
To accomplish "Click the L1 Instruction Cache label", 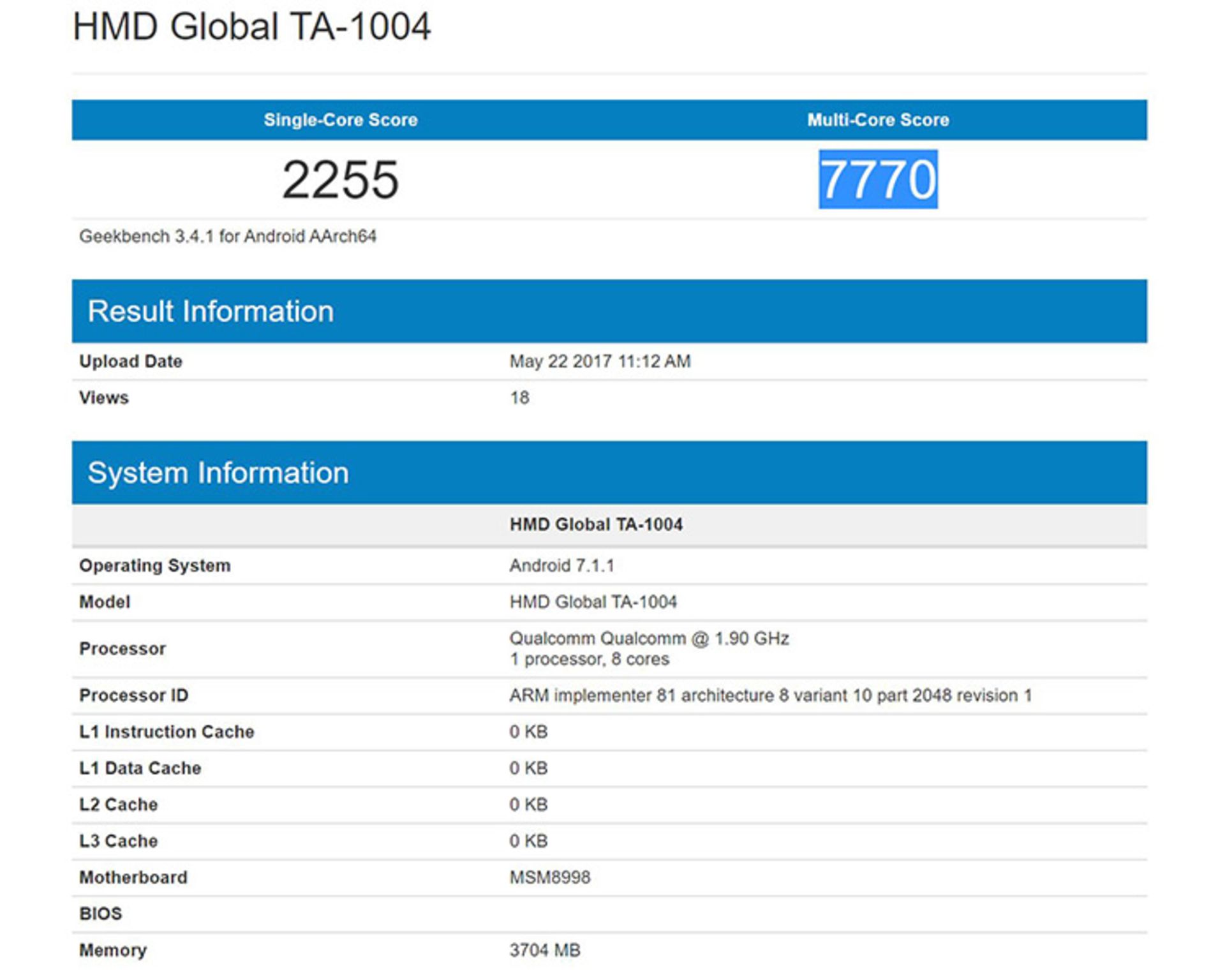I will tap(167, 732).
